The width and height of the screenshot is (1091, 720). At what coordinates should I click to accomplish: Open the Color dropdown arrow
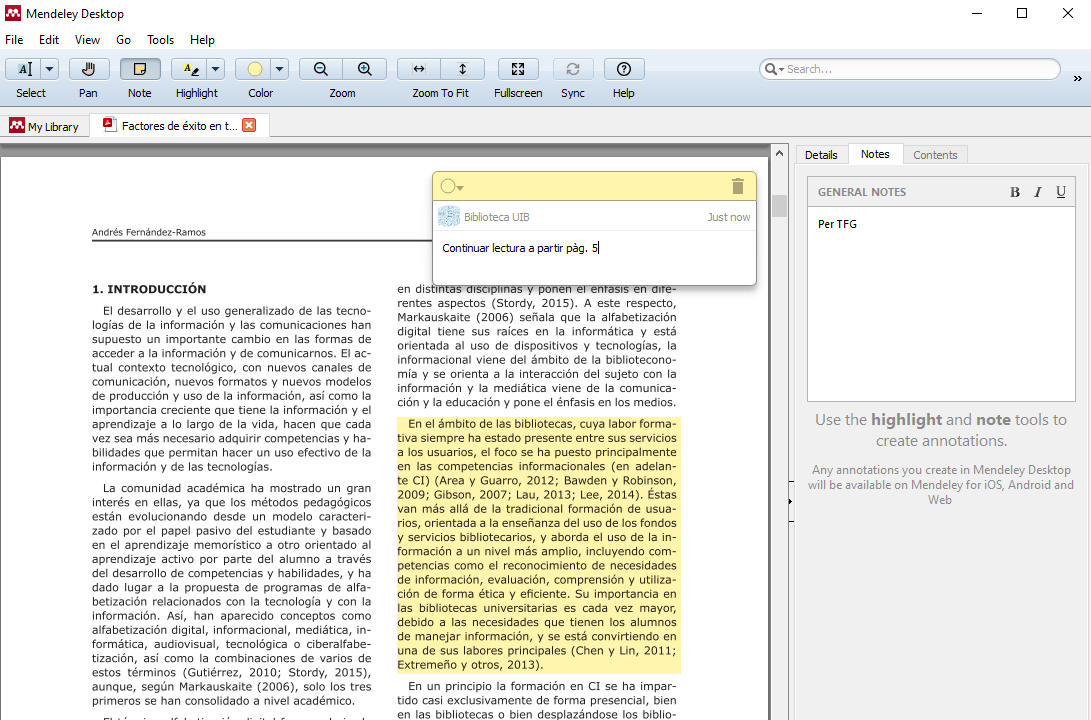click(280, 69)
